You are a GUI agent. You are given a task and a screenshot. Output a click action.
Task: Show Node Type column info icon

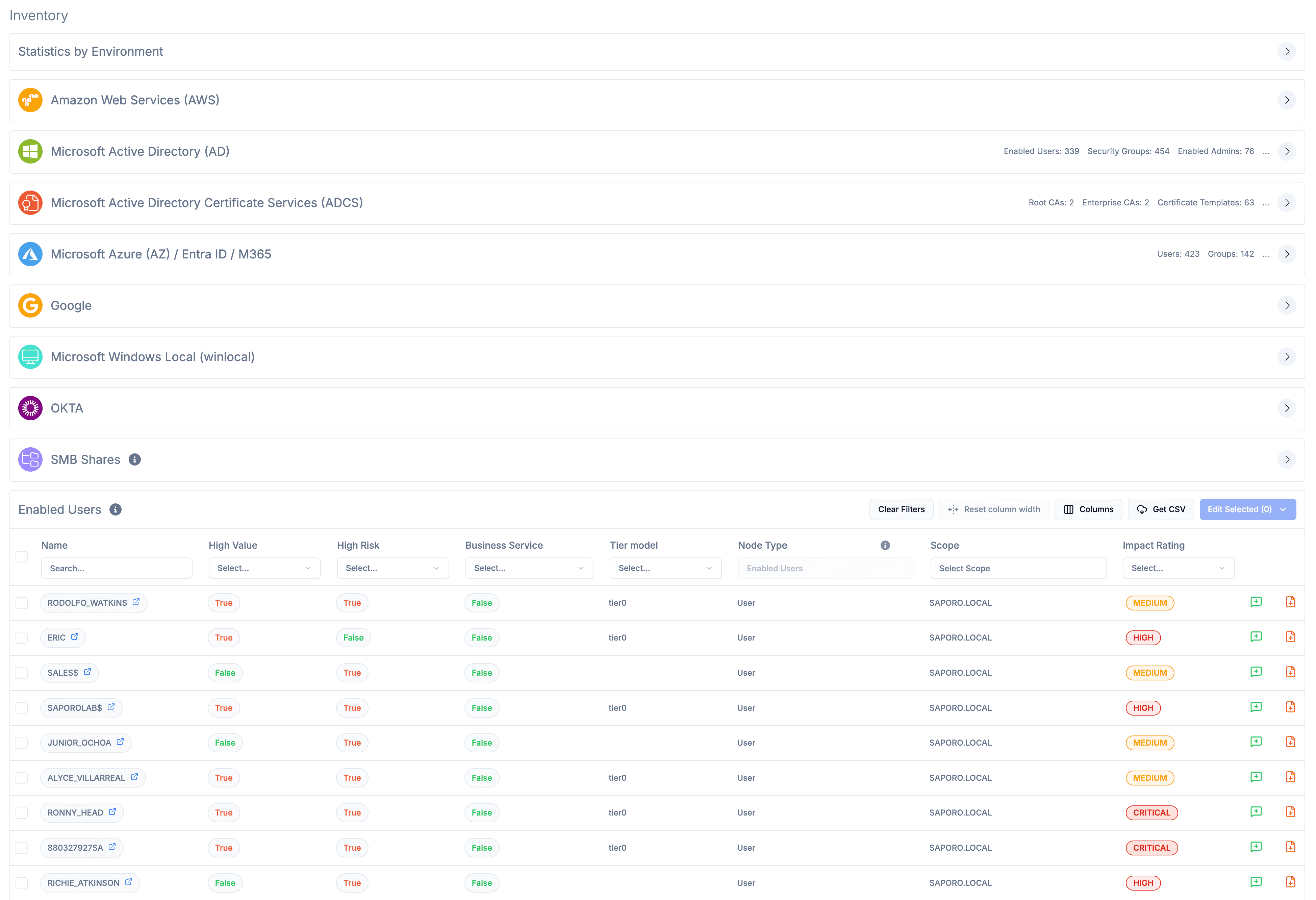click(x=885, y=545)
